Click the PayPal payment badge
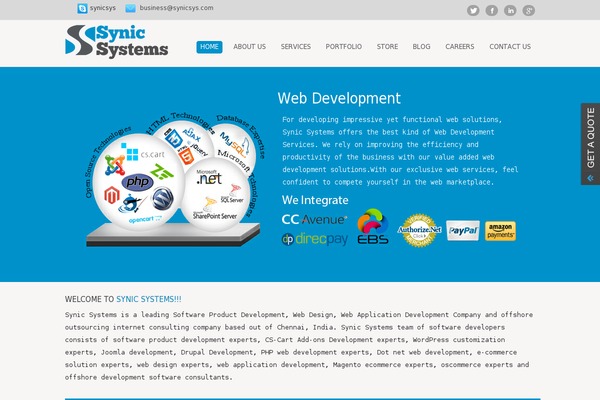Viewport: 600px width, 400px height. click(463, 230)
